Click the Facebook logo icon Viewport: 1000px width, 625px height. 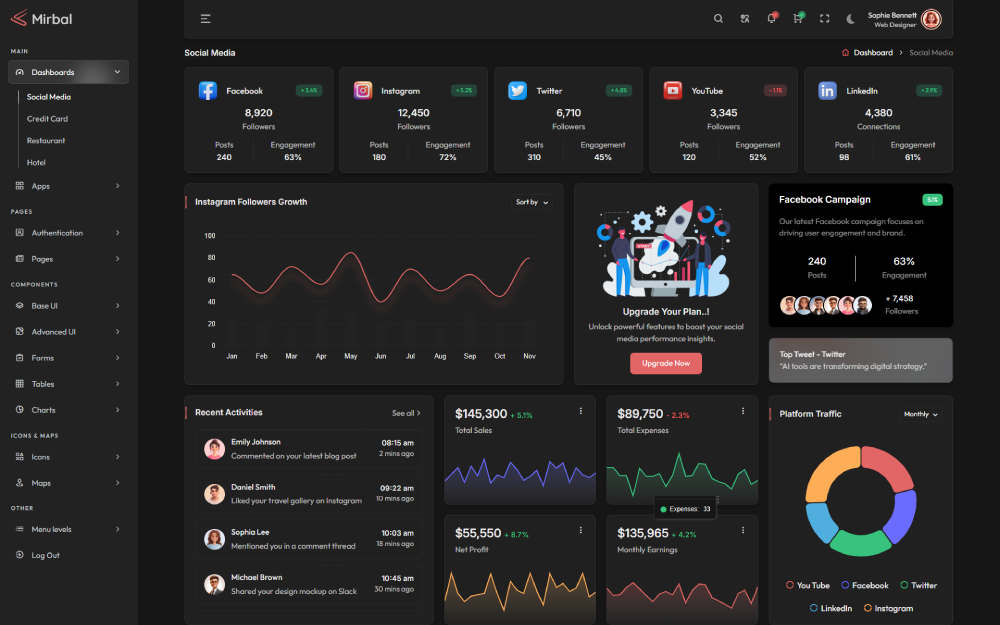[x=208, y=91]
